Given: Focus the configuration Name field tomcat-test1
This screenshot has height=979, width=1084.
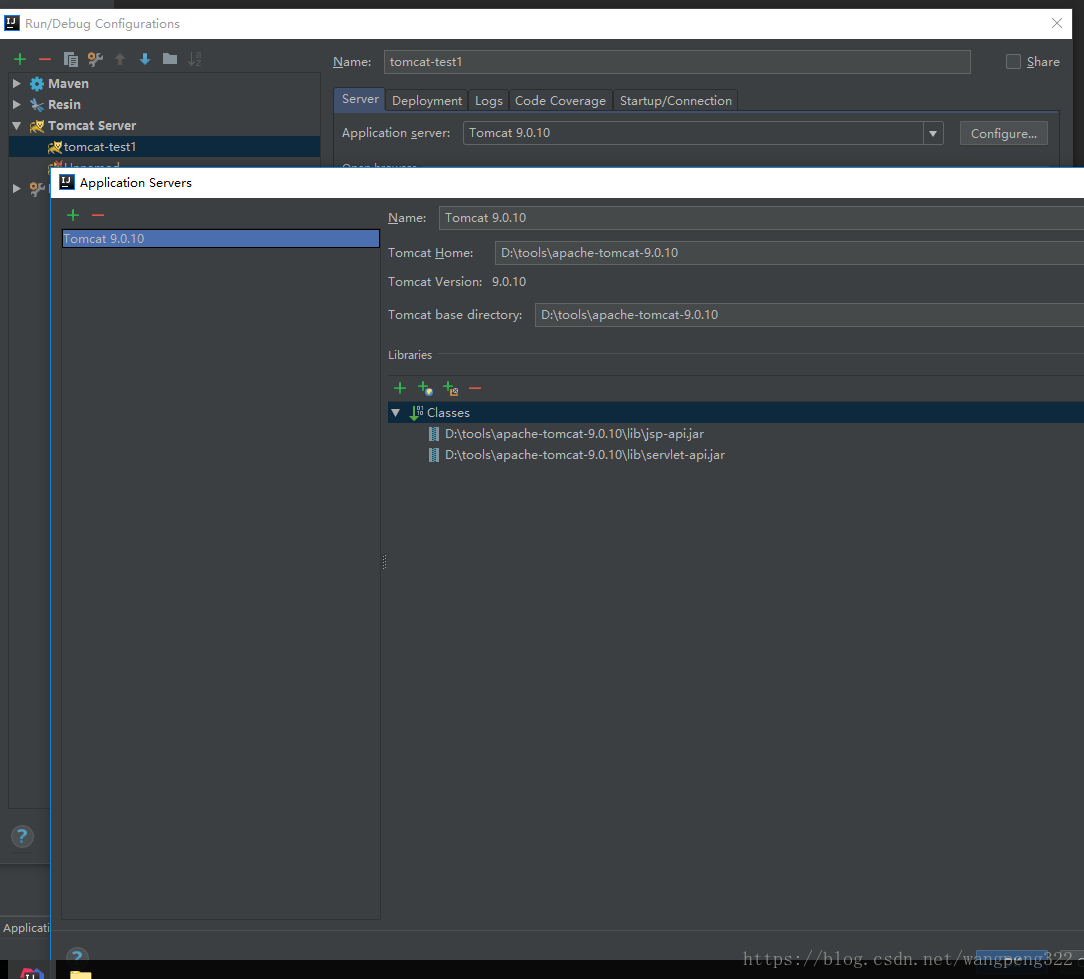Looking at the screenshot, I should (677, 62).
